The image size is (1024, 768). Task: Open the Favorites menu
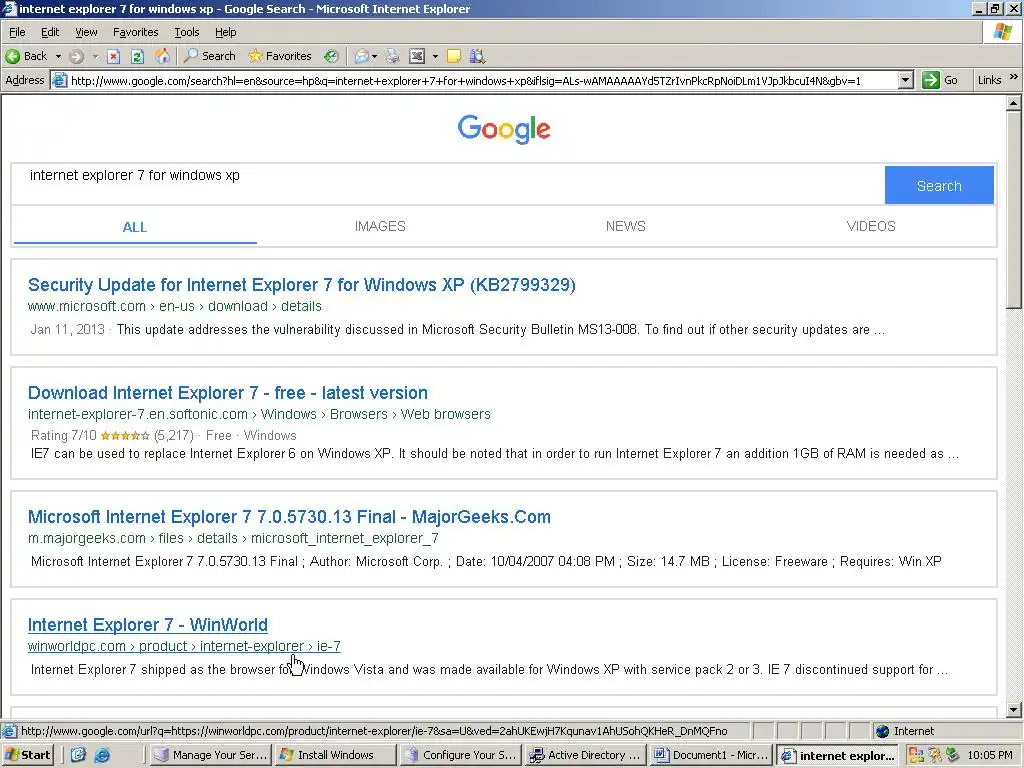pos(135,32)
